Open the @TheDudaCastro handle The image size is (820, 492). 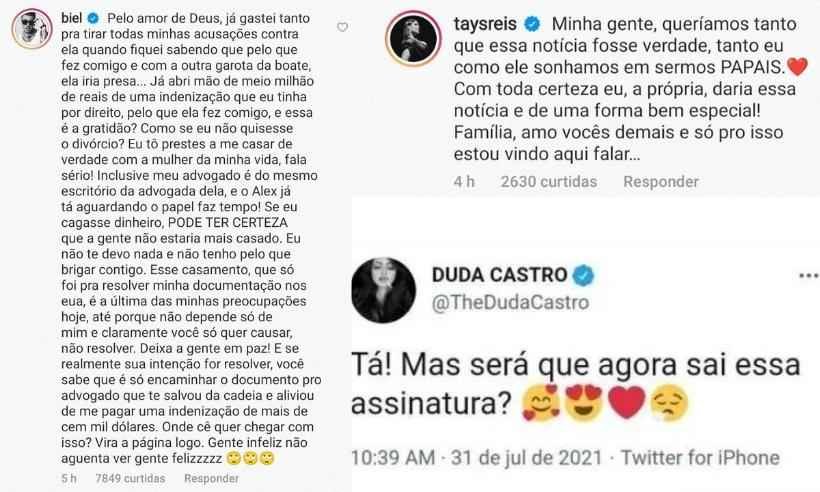[x=510, y=303]
